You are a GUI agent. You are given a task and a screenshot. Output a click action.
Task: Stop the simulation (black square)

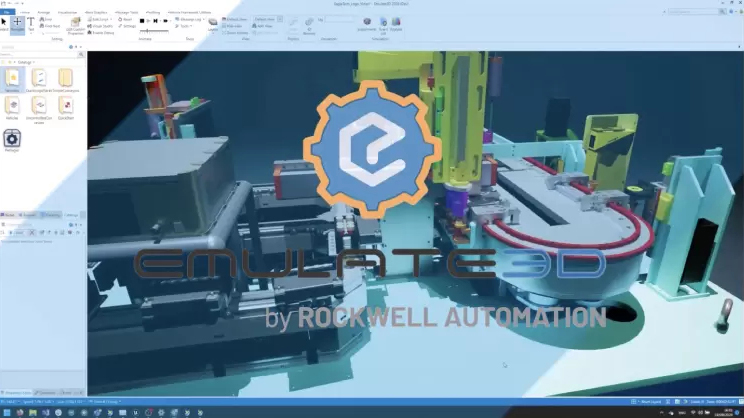pyautogui.click(x=142, y=21)
